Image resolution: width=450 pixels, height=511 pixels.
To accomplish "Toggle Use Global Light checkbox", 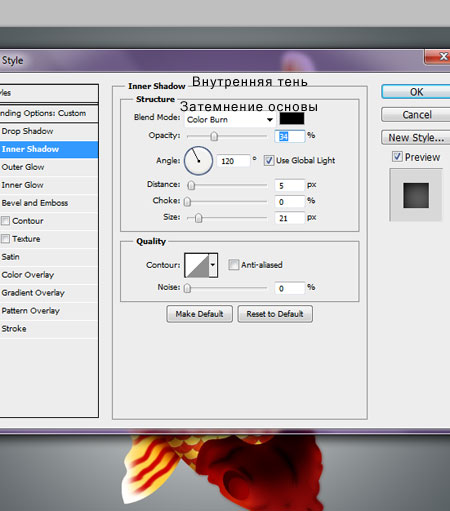I will [269, 161].
